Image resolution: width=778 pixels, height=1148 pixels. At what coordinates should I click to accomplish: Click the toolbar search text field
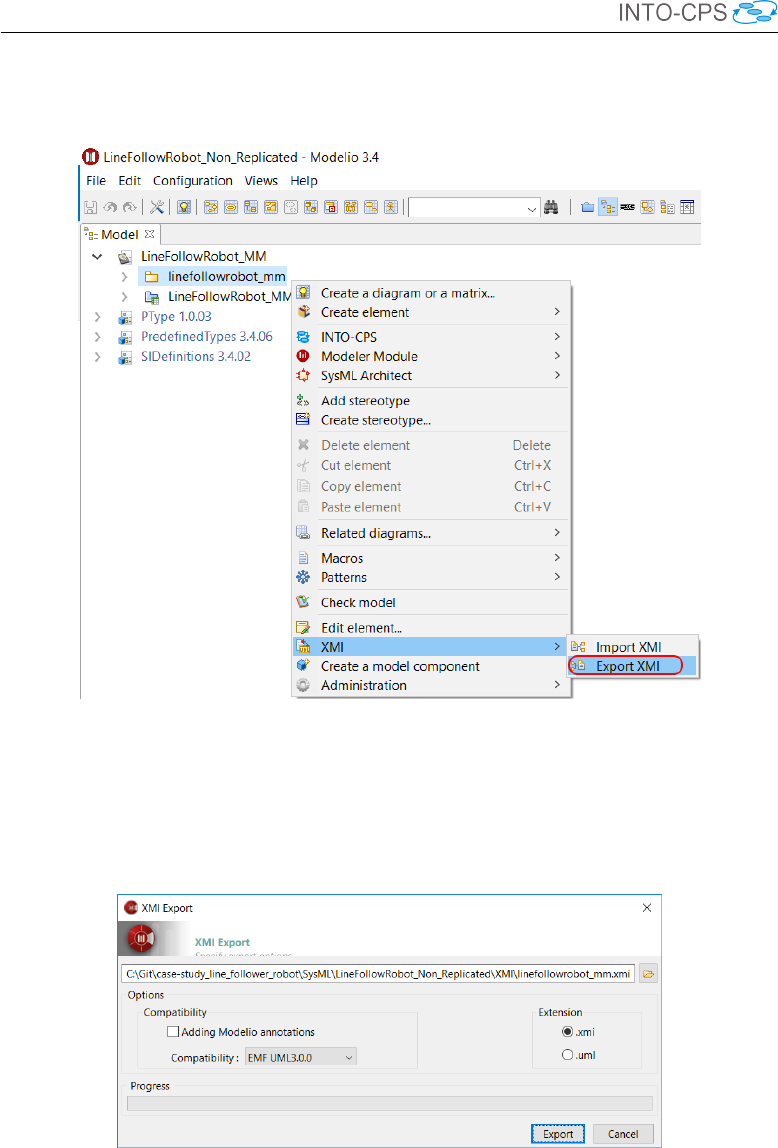pos(467,209)
